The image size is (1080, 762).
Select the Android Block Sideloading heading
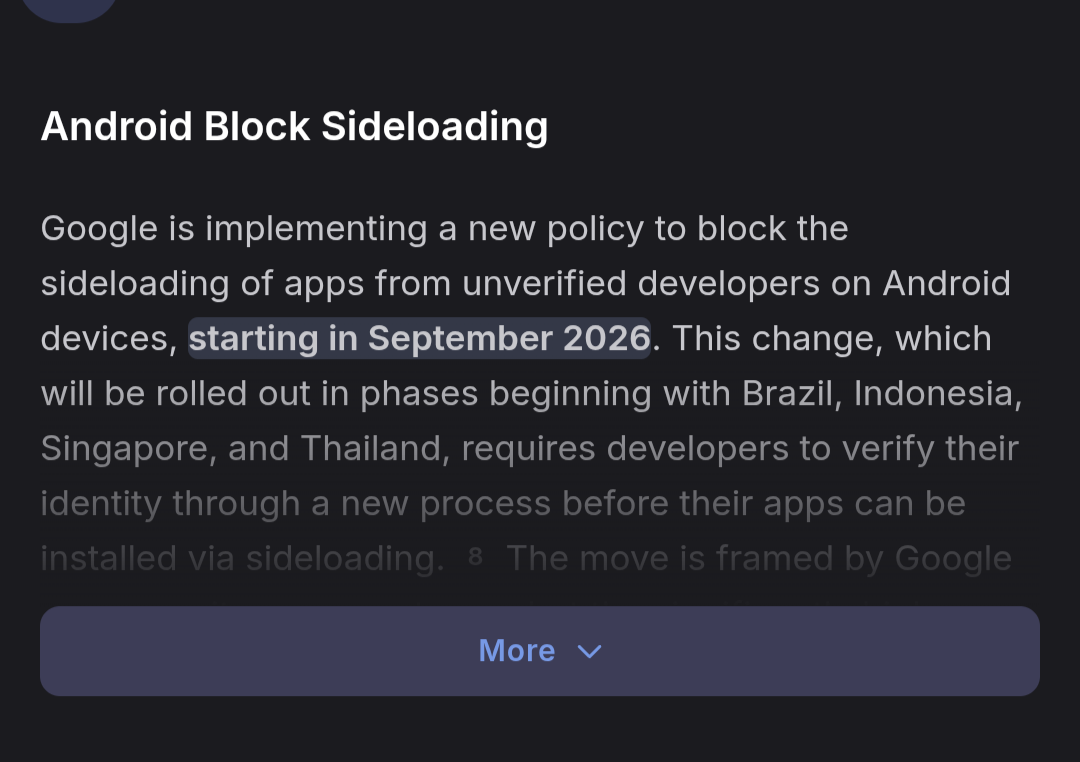click(x=294, y=127)
